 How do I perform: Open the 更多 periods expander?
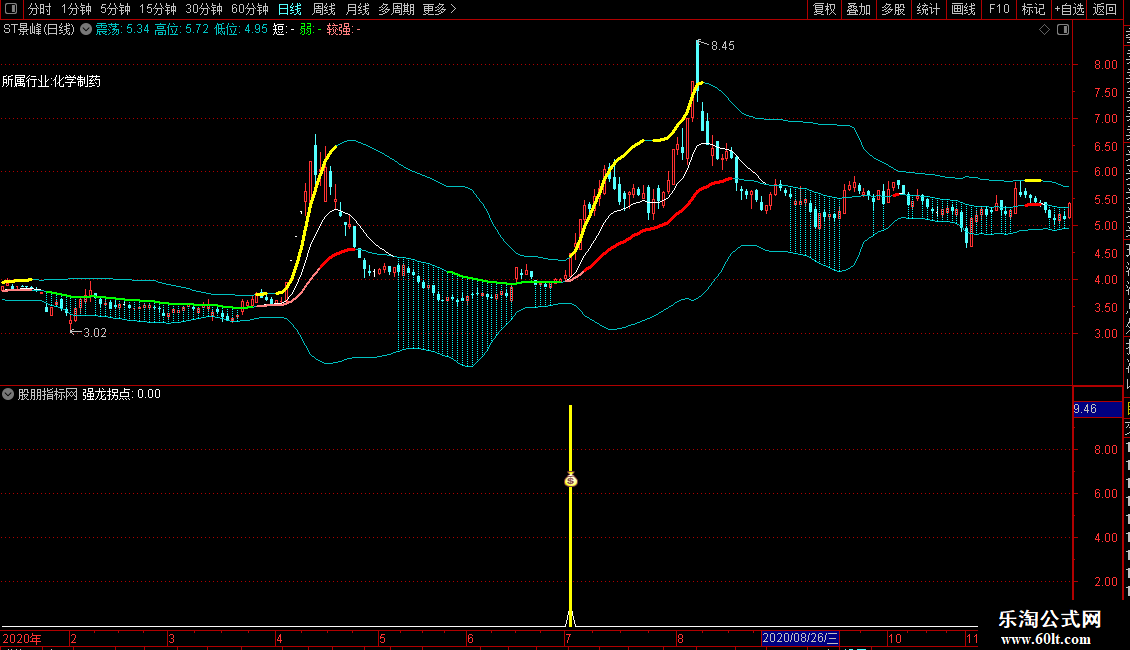(439, 9)
